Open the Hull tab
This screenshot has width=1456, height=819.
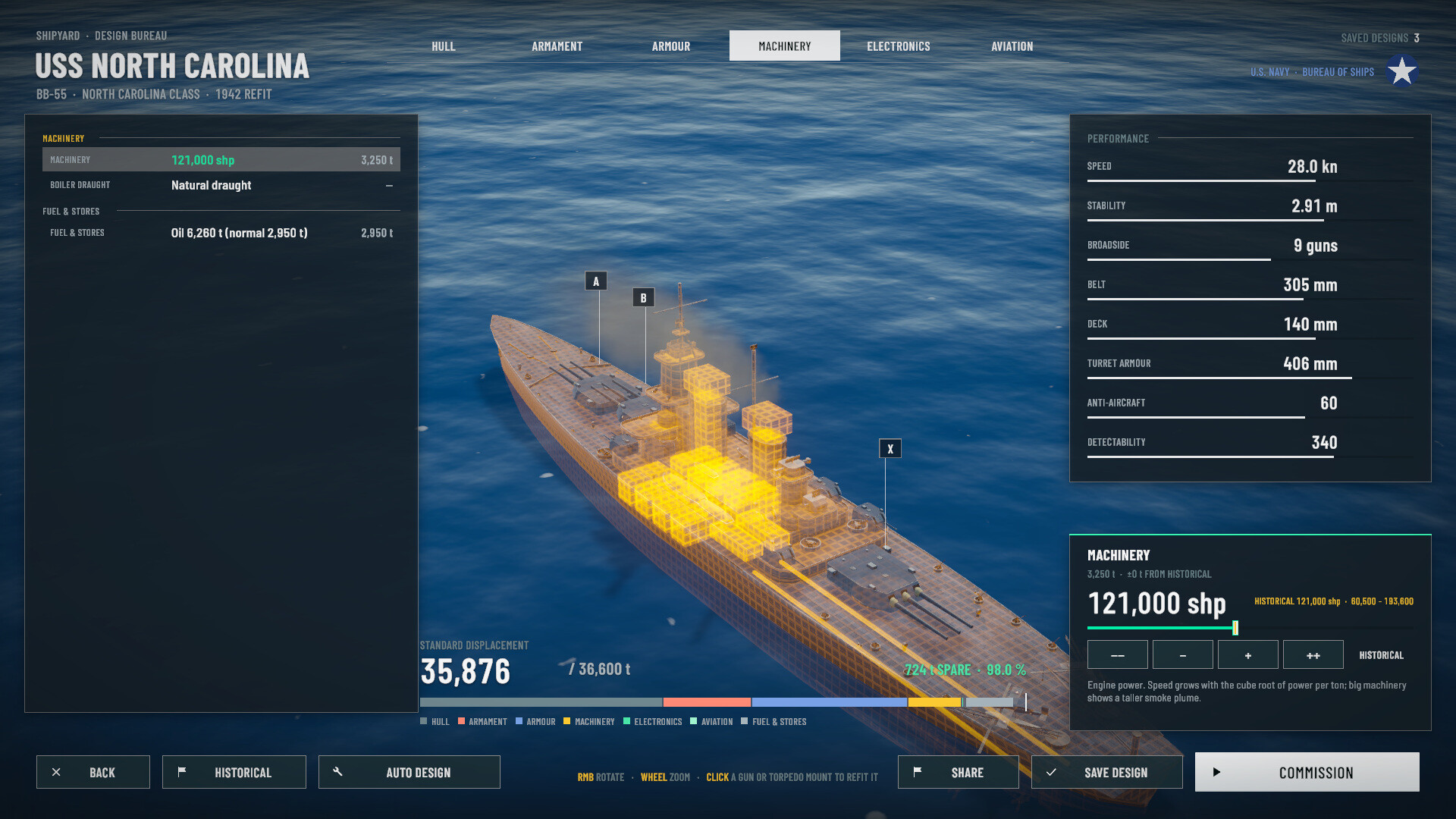pos(444,46)
